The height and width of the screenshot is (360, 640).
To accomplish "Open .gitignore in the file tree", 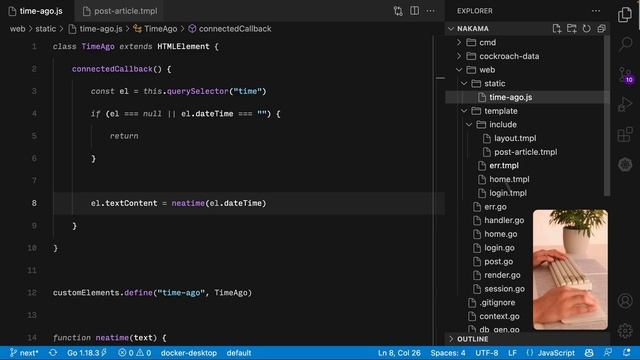I will coord(497,303).
